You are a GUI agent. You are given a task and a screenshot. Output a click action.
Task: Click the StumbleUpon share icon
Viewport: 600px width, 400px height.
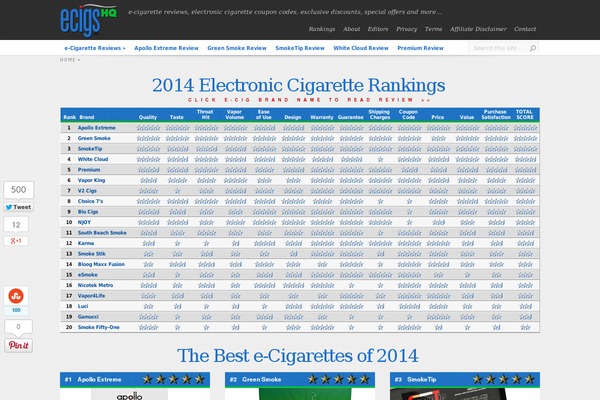point(16,296)
